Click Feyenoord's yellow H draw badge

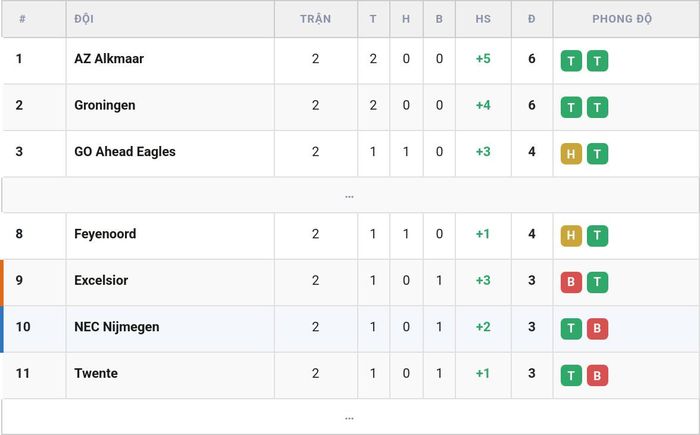[571, 236]
